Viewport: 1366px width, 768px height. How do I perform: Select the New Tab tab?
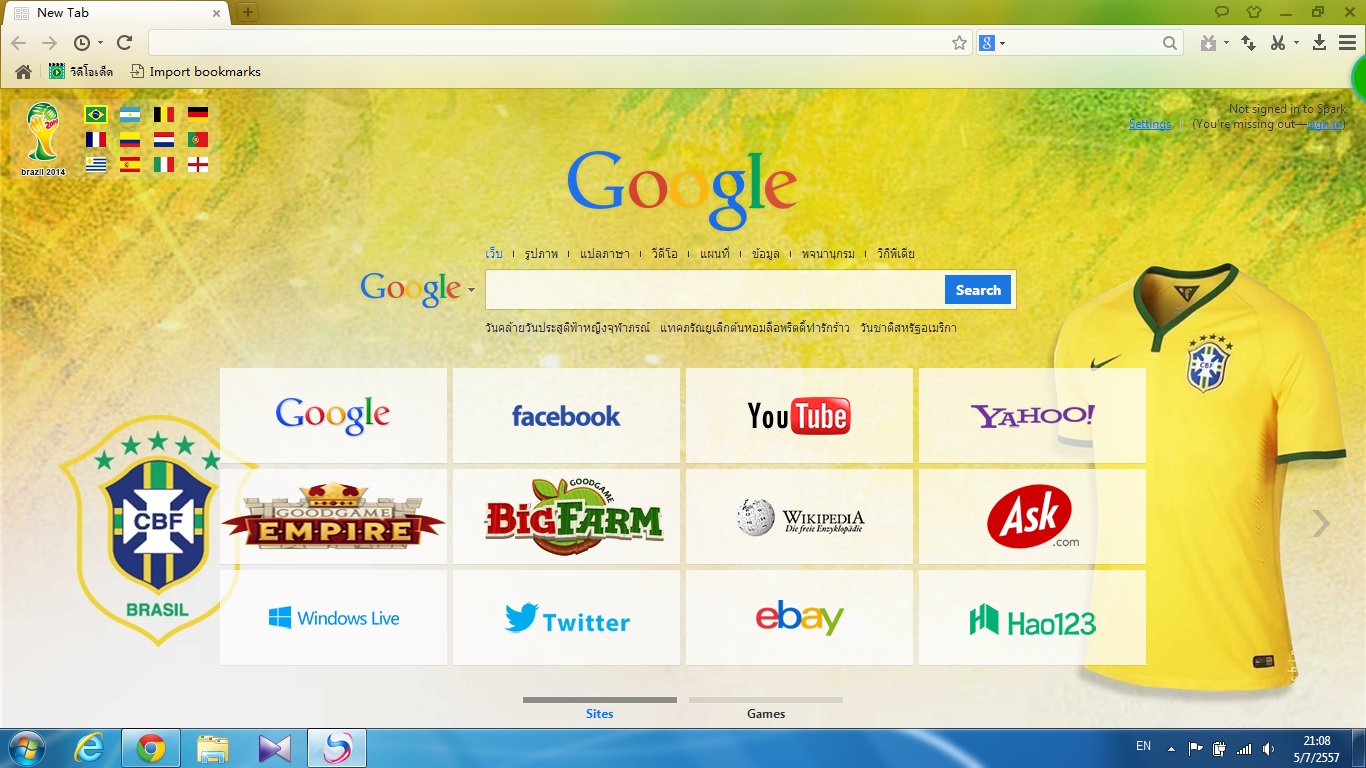pos(116,13)
